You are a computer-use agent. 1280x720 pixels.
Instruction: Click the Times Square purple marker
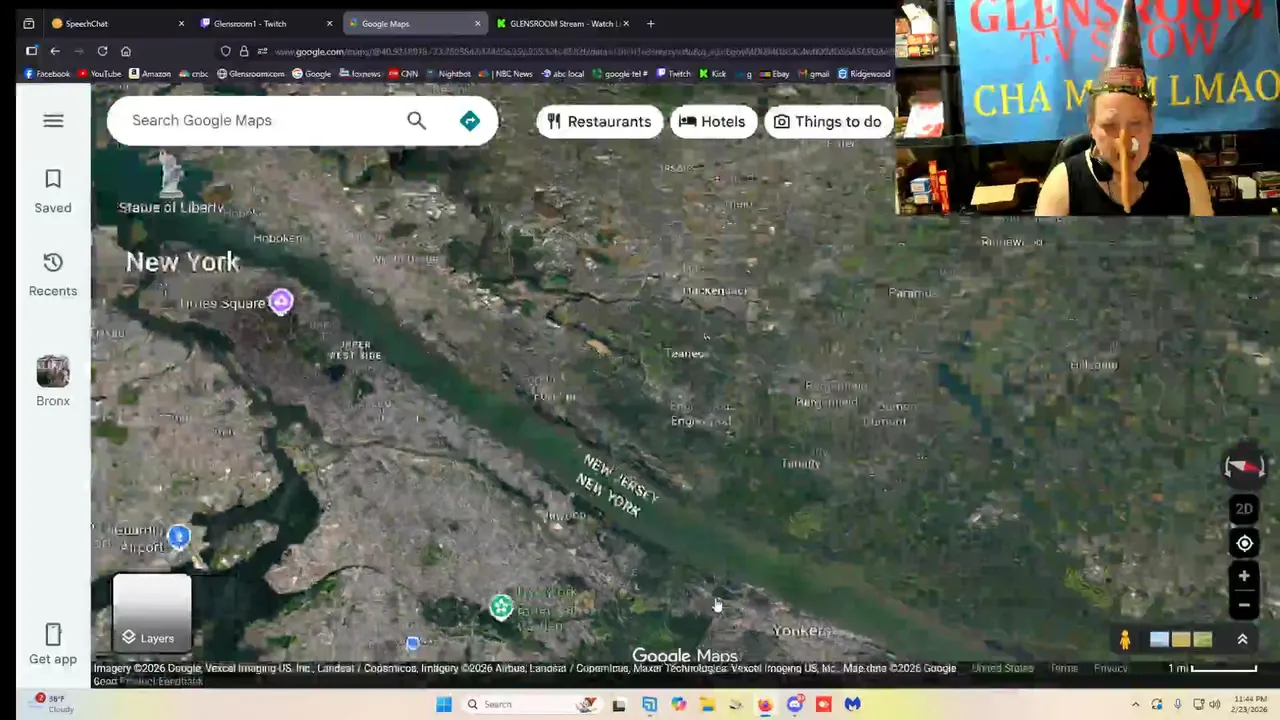(x=281, y=302)
